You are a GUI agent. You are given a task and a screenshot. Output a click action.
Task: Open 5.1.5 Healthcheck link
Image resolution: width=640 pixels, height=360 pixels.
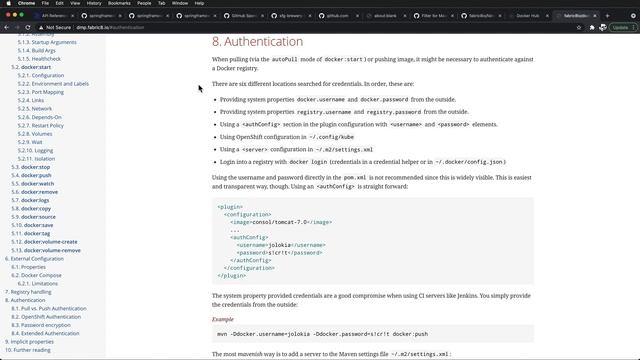click(39, 59)
